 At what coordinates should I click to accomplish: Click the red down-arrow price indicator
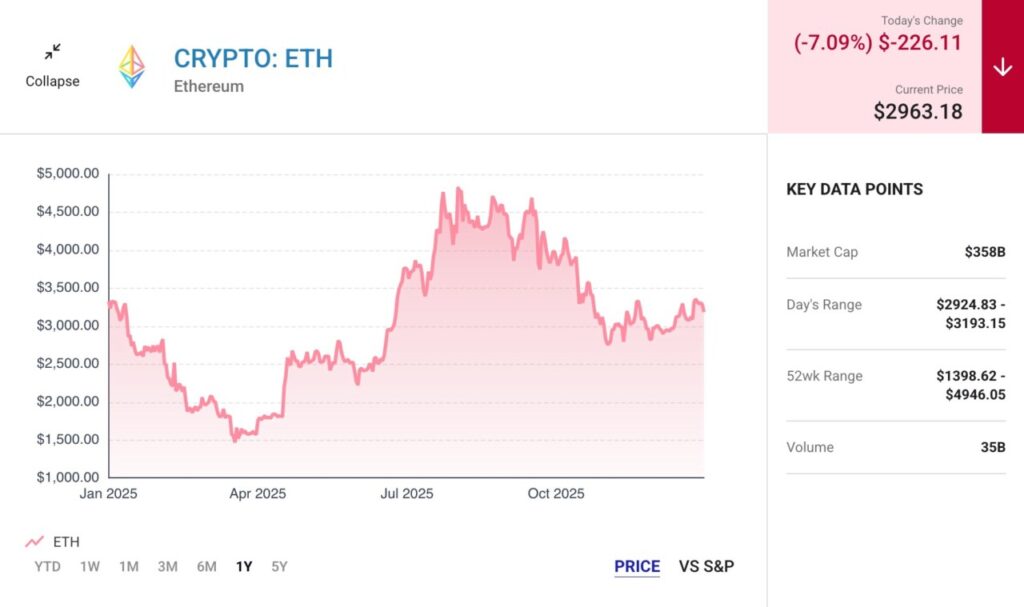click(x=1002, y=67)
